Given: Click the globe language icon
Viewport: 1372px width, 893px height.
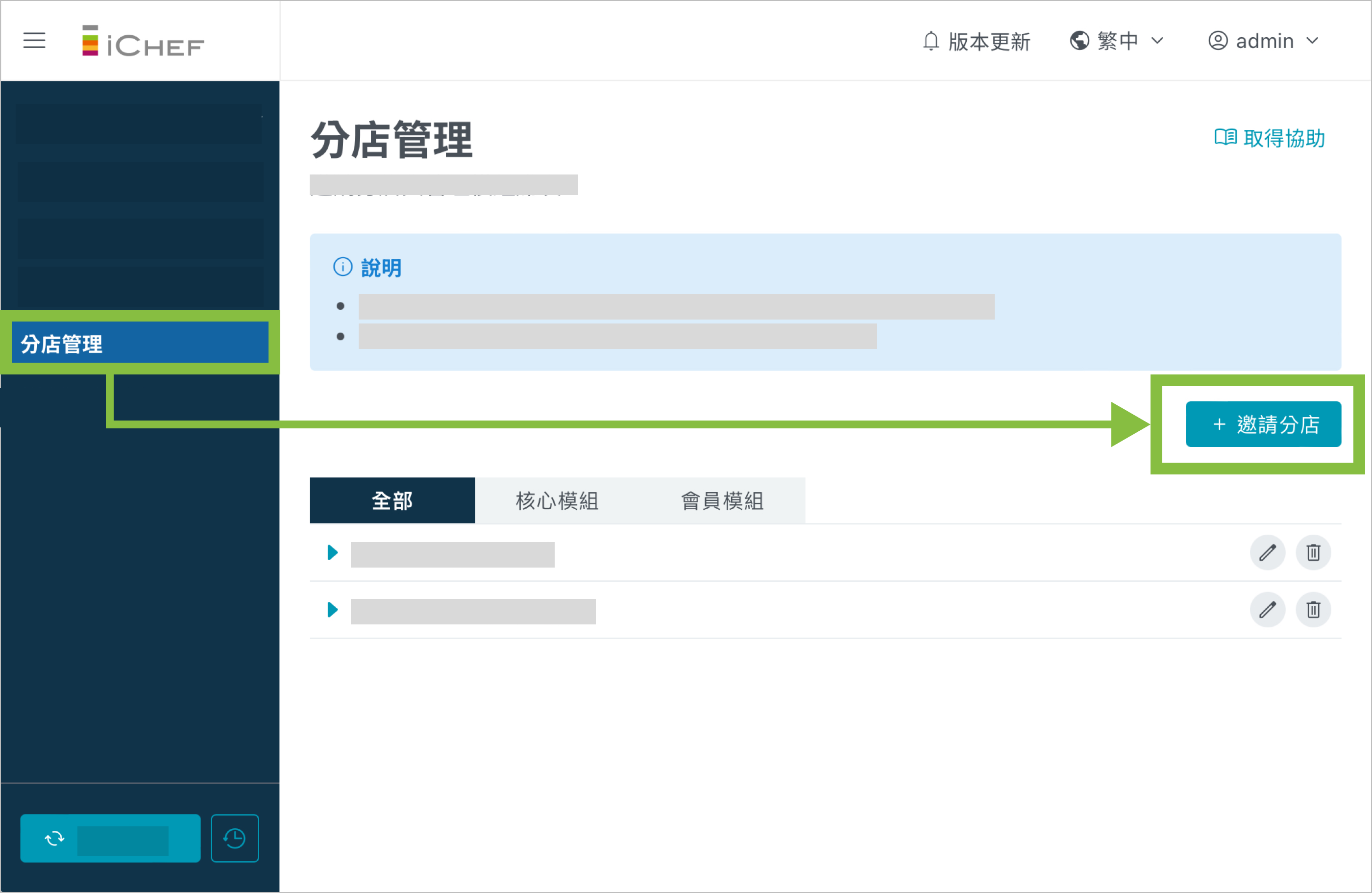Looking at the screenshot, I should coord(1079,41).
